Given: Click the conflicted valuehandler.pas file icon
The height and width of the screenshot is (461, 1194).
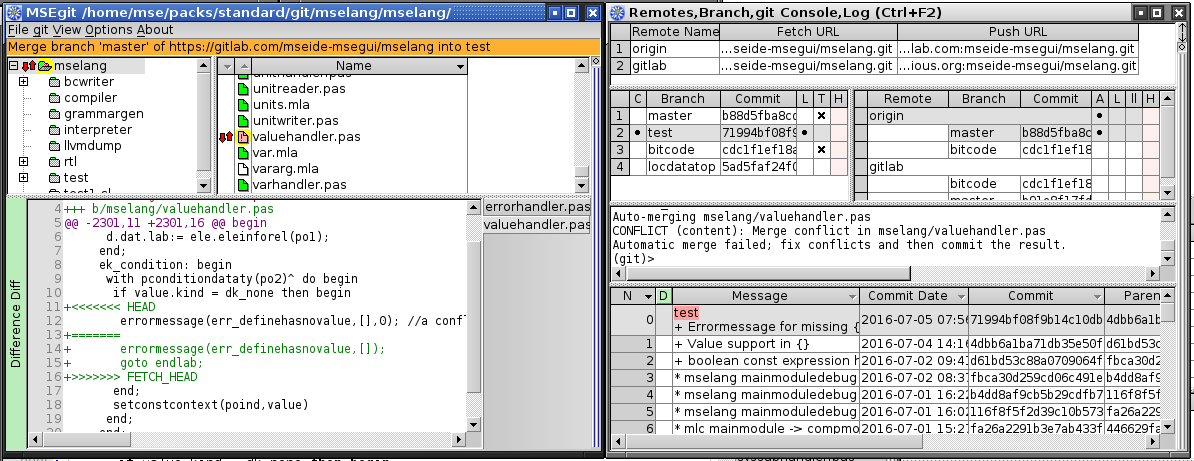Looking at the screenshot, I should (x=242, y=137).
